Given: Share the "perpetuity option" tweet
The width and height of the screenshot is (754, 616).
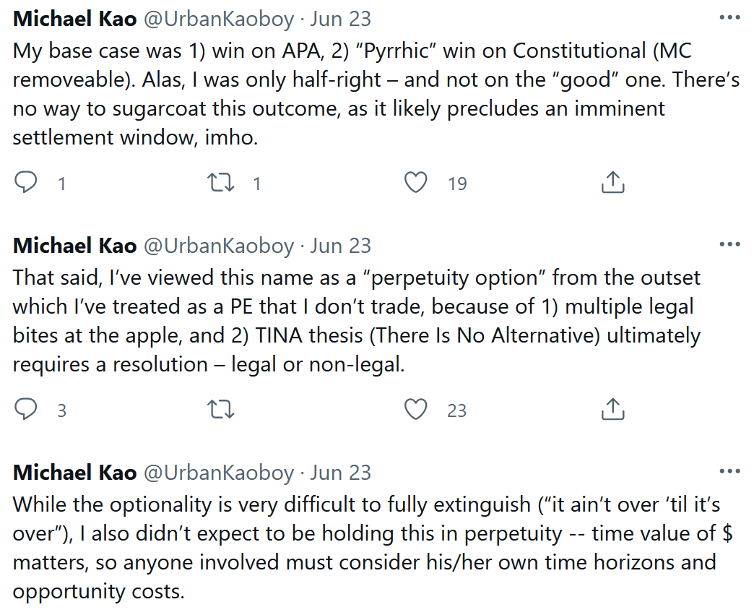Looking at the screenshot, I should (x=612, y=409).
